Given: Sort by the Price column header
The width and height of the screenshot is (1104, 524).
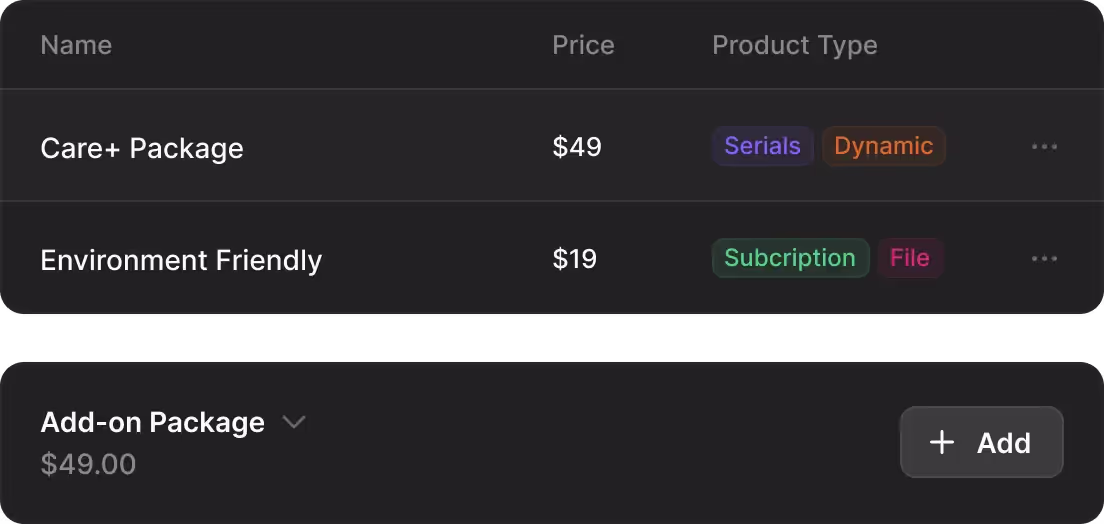Looking at the screenshot, I should click(x=583, y=45).
